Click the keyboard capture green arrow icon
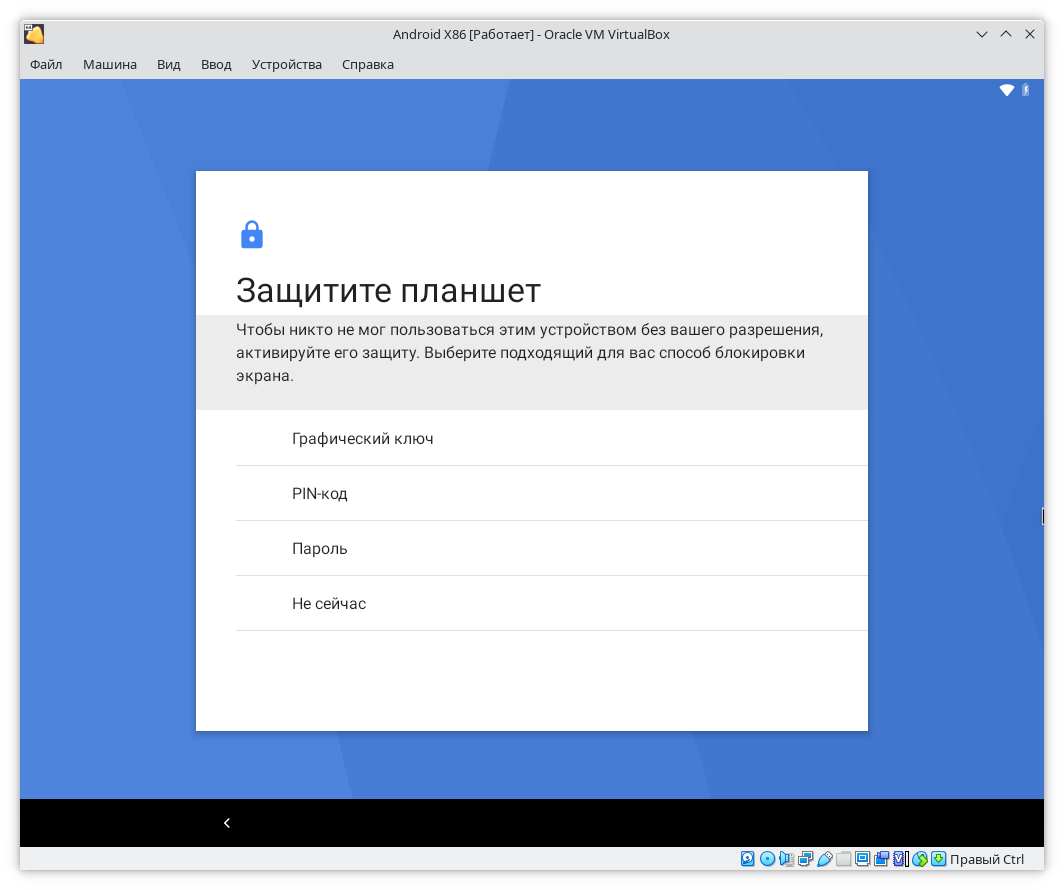Screen dimensions: 1064x890 tap(938, 859)
